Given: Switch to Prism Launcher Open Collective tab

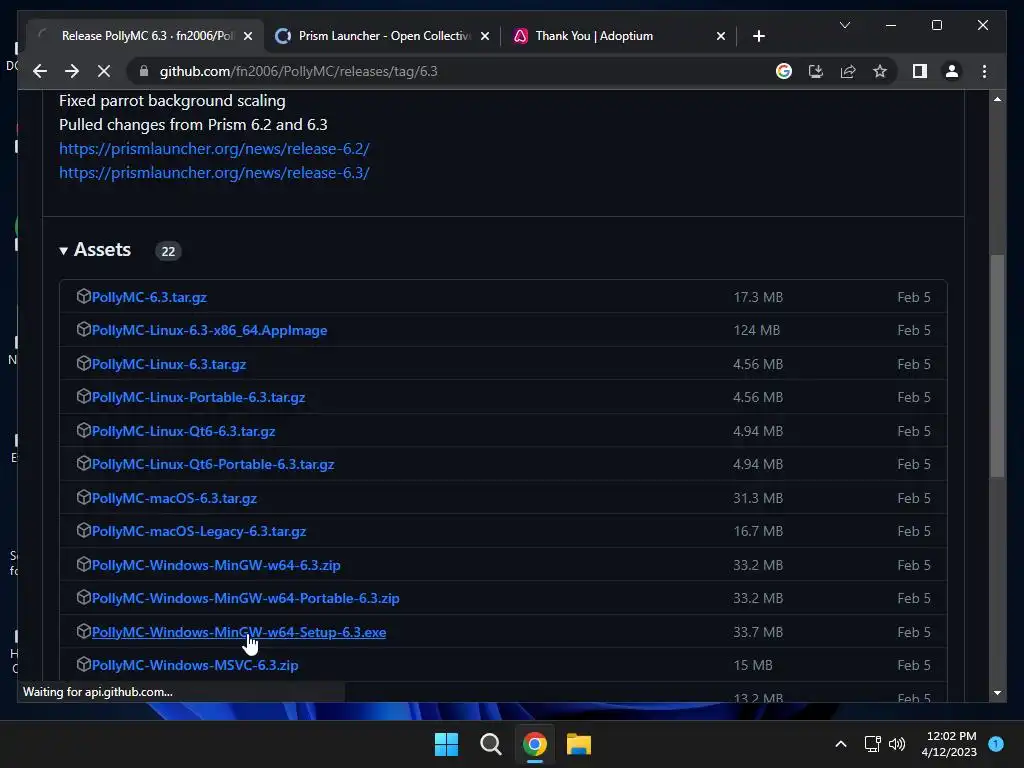Looking at the screenshot, I should 383,36.
